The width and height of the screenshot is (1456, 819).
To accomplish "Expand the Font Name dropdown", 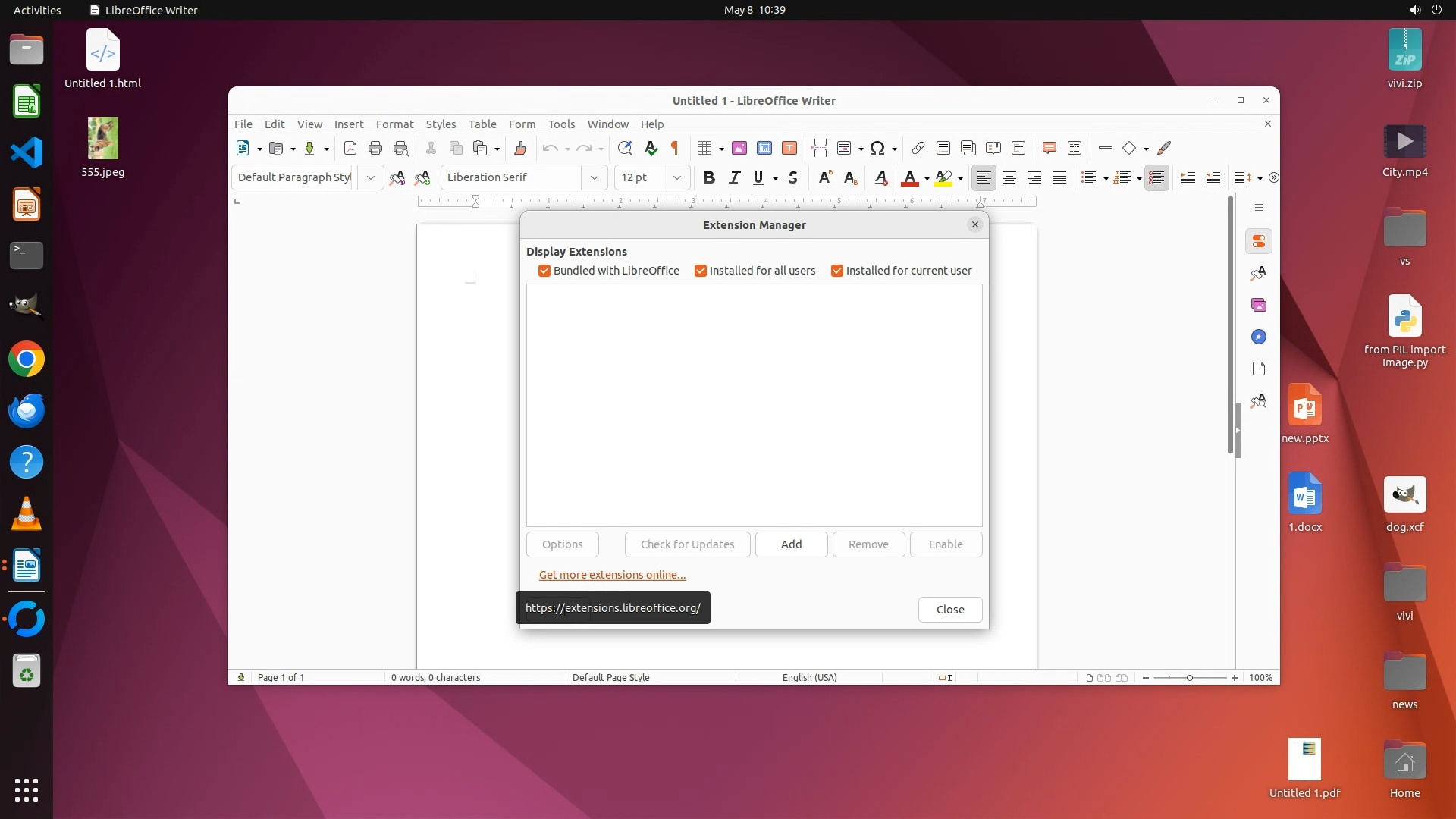I will 595,177.
